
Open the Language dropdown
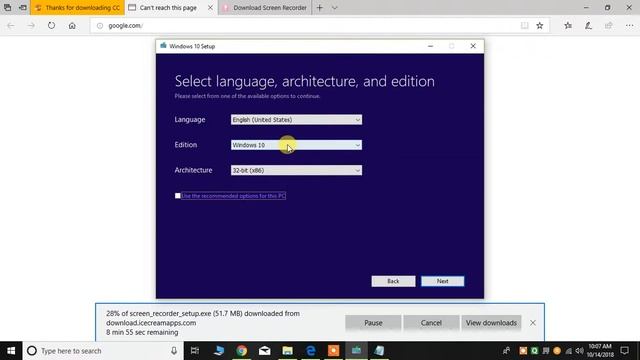click(x=296, y=120)
